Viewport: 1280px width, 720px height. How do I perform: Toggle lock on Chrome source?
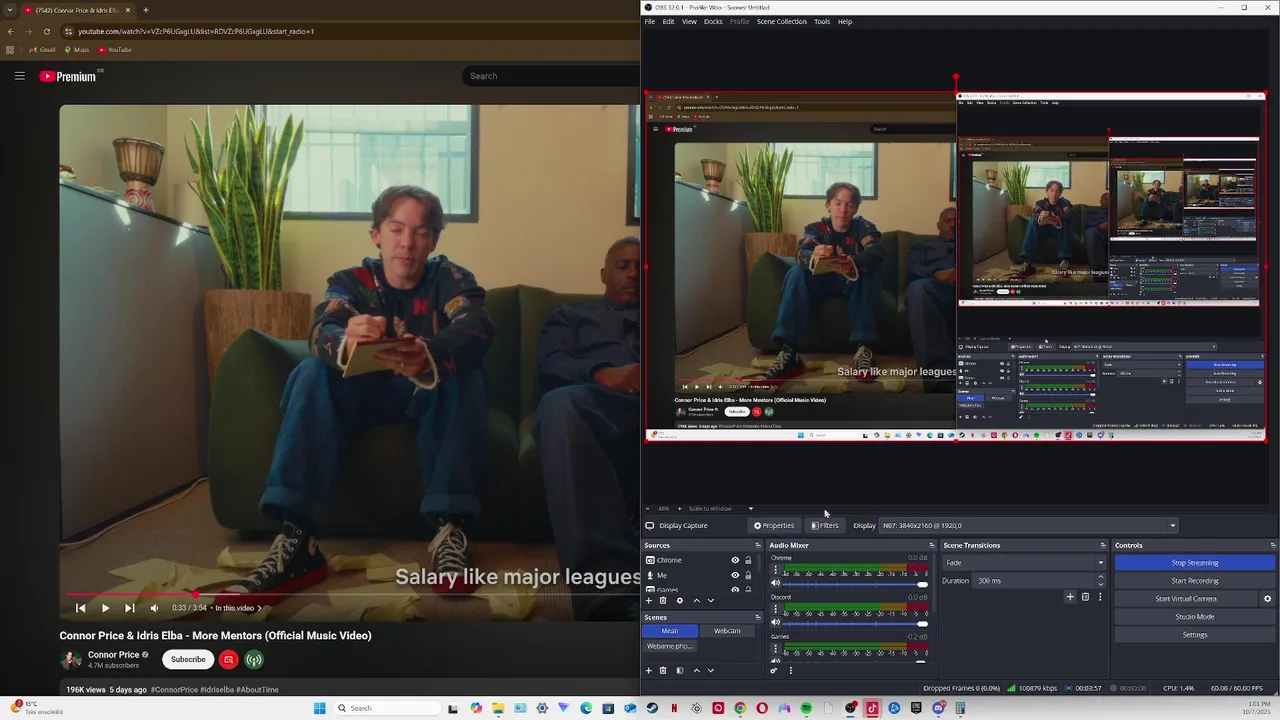point(748,560)
